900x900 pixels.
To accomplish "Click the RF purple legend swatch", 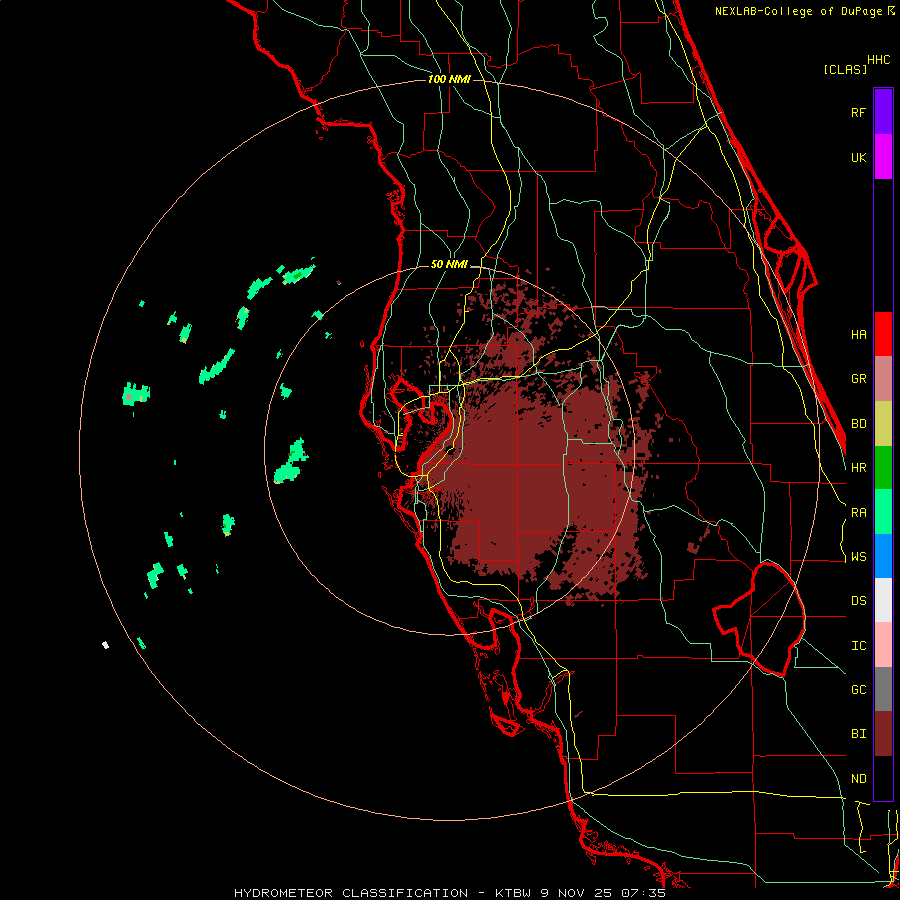I will (883, 112).
